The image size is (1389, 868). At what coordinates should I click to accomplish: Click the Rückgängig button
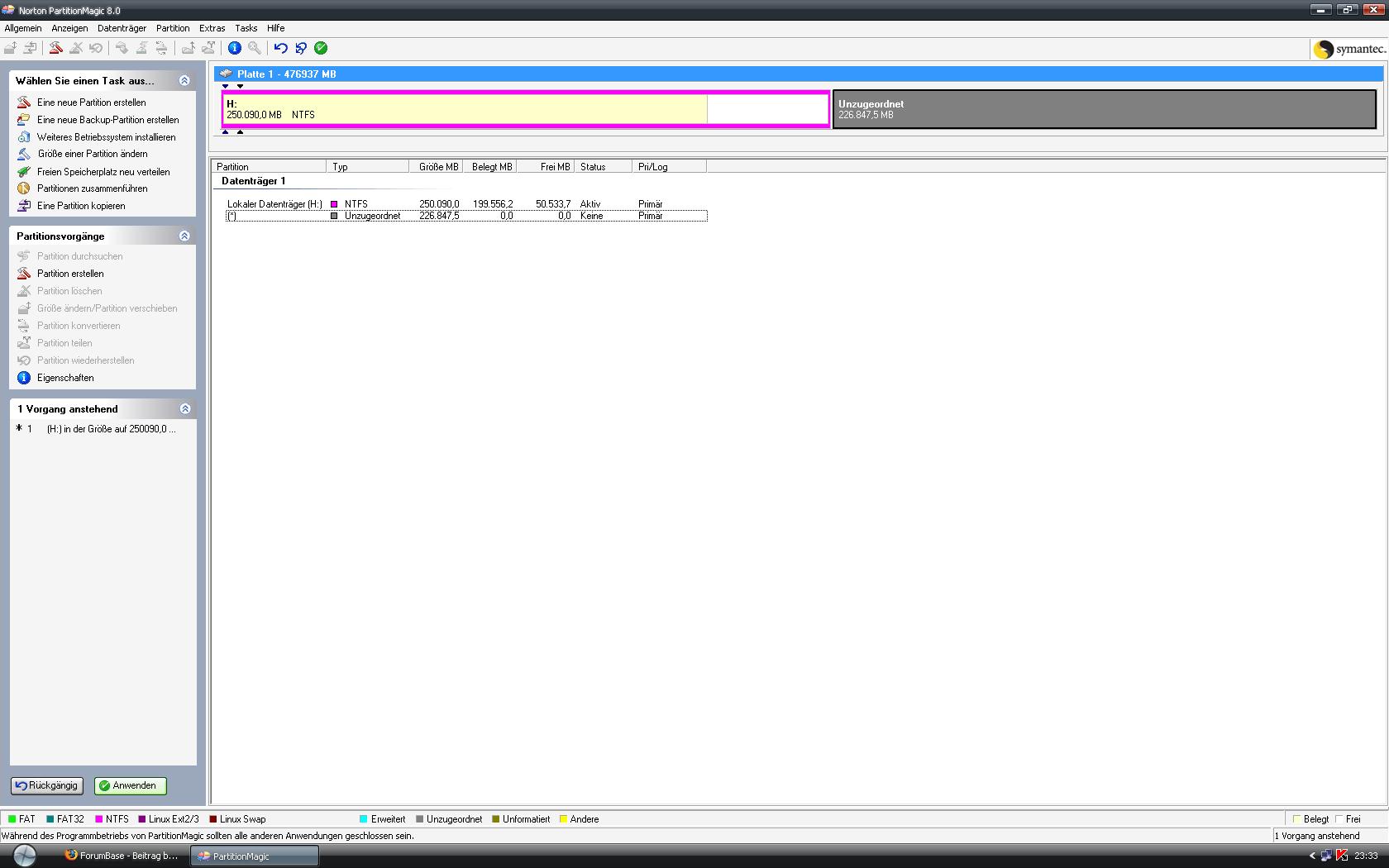tap(46, 786)
